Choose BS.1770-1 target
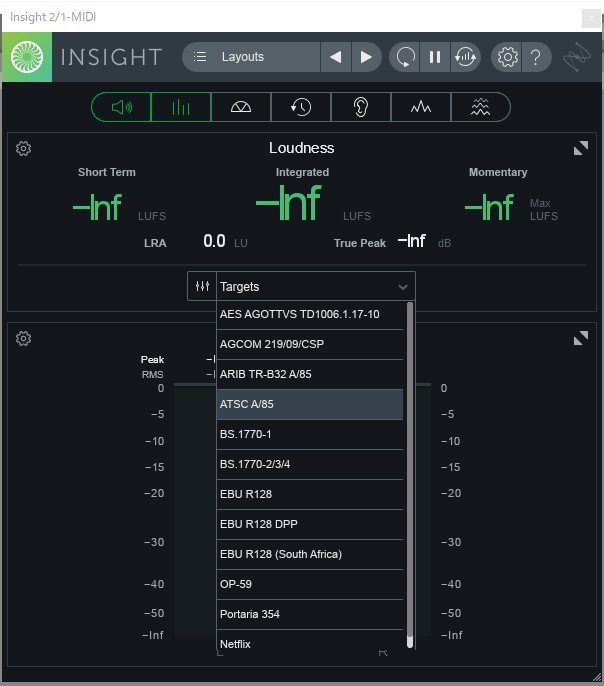This screenshot has width=604, height=686. point(310,434)
